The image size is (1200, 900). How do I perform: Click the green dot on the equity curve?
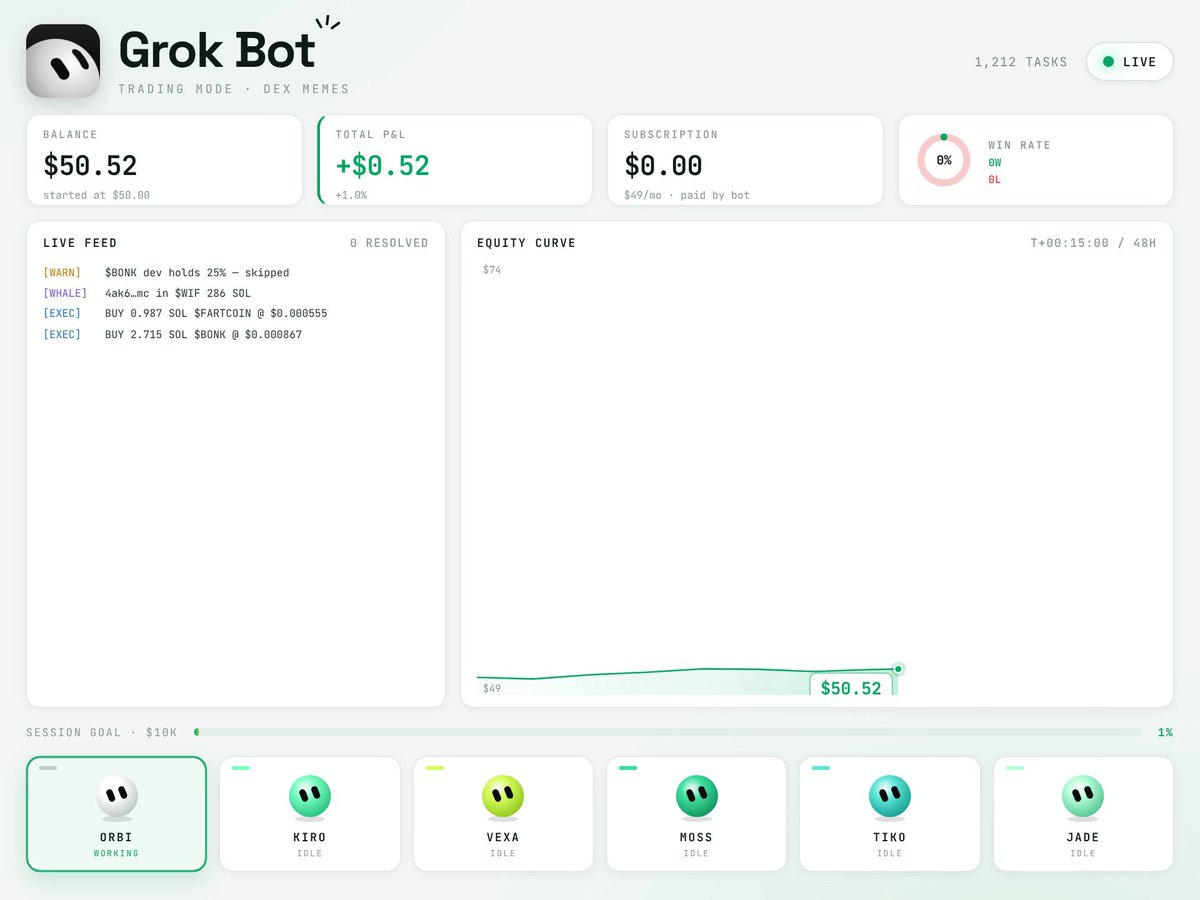click(x=898, y=669)
